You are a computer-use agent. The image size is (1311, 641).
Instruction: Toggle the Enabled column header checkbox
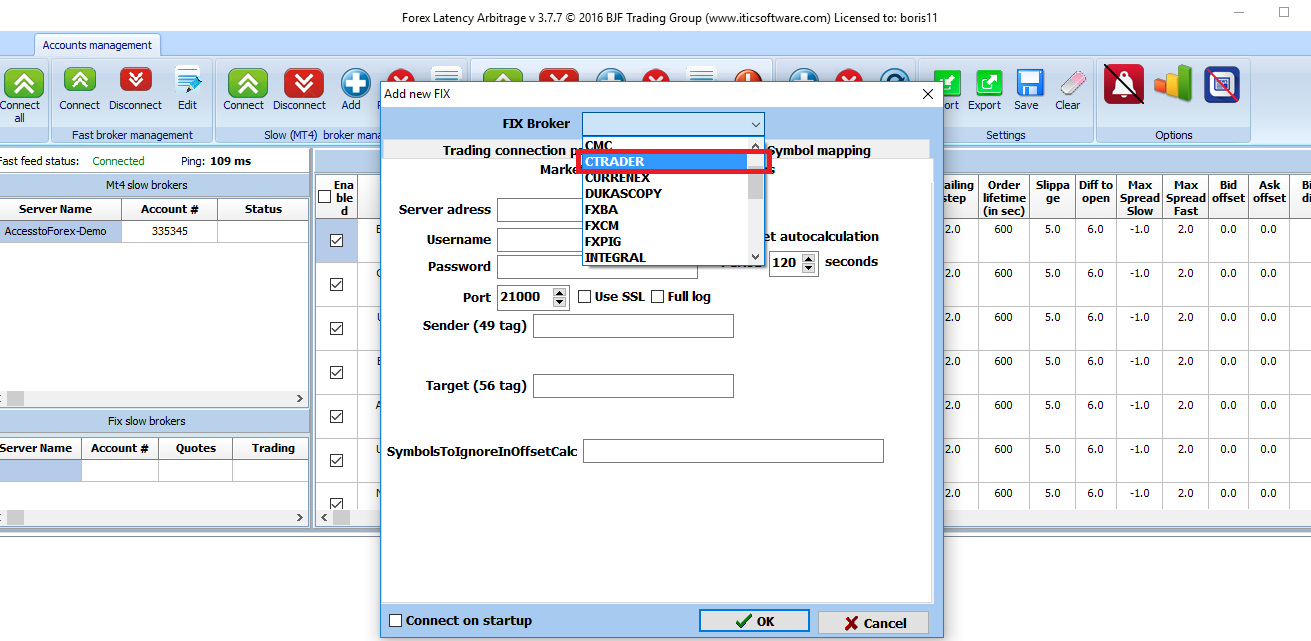pyautogui.click(x=324, y=197)
